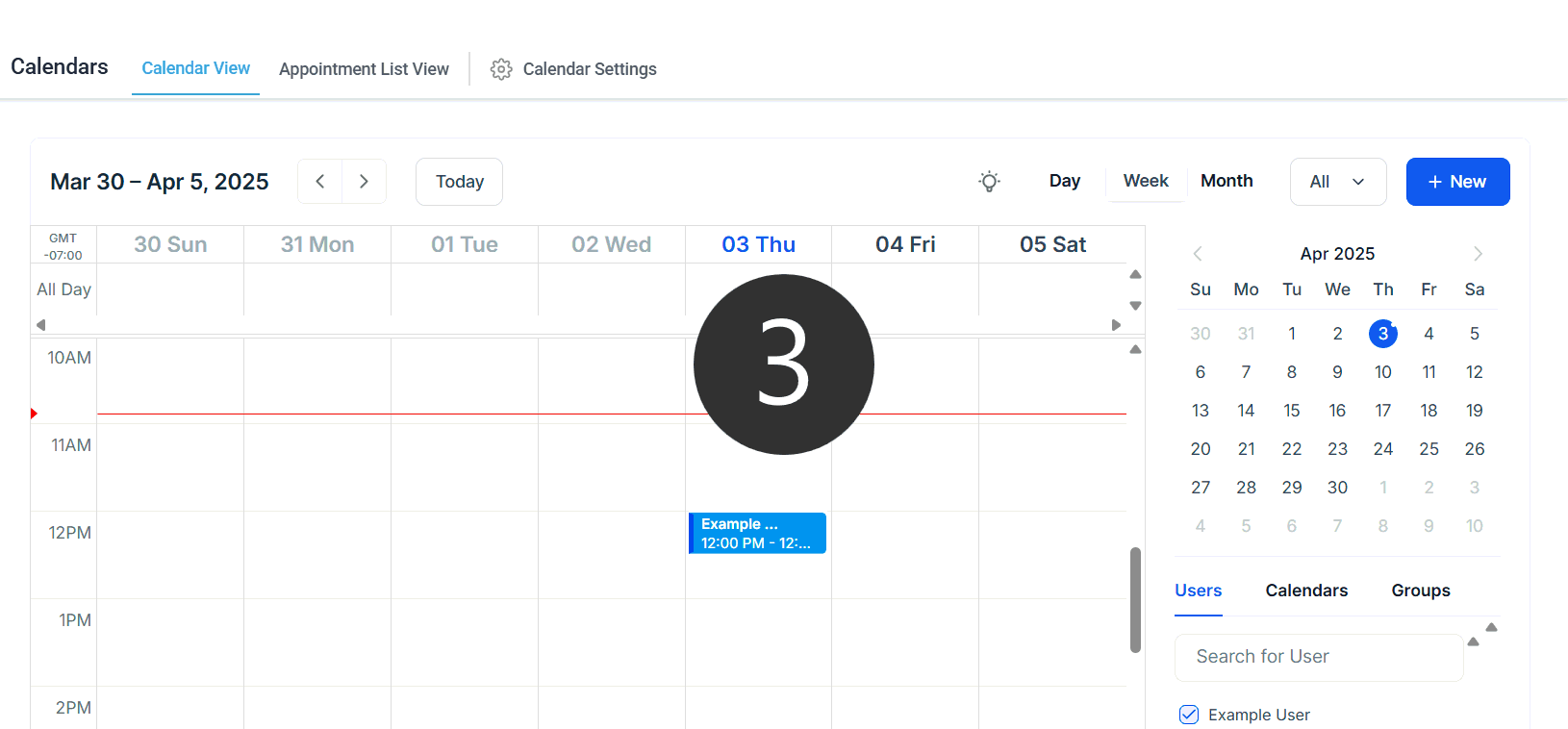This screenshot has height=729, width=1568.
Task: Open Calendar Settings gear icon
Action: point(501,69)
